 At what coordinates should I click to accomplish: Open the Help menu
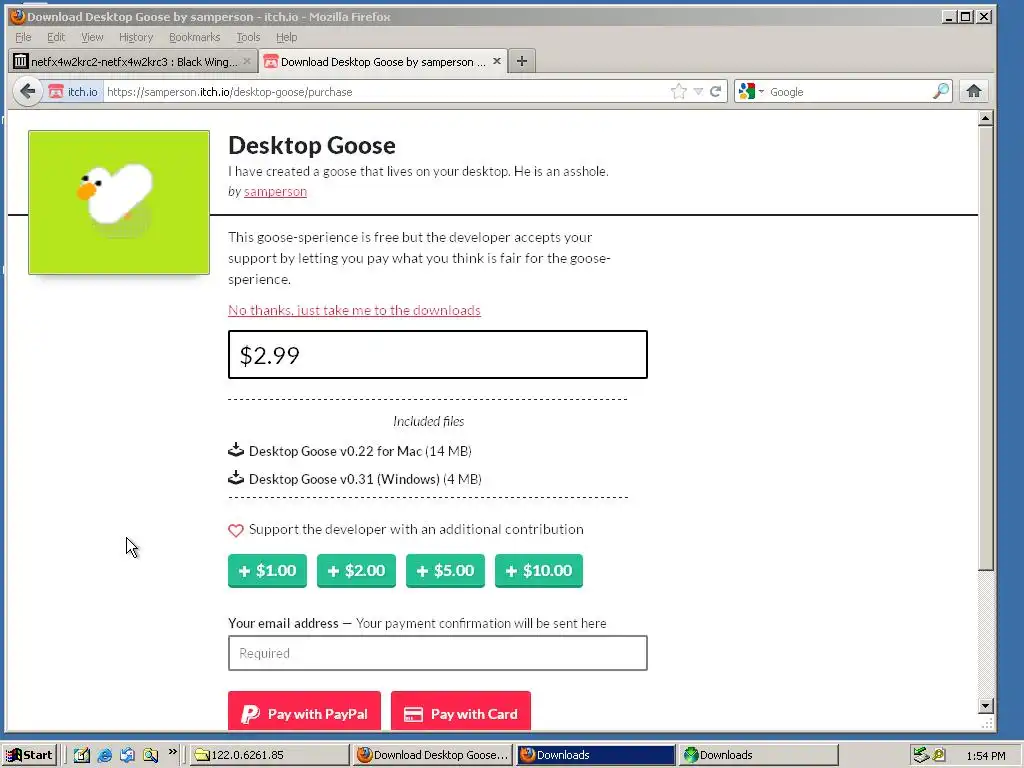(286, 37)
